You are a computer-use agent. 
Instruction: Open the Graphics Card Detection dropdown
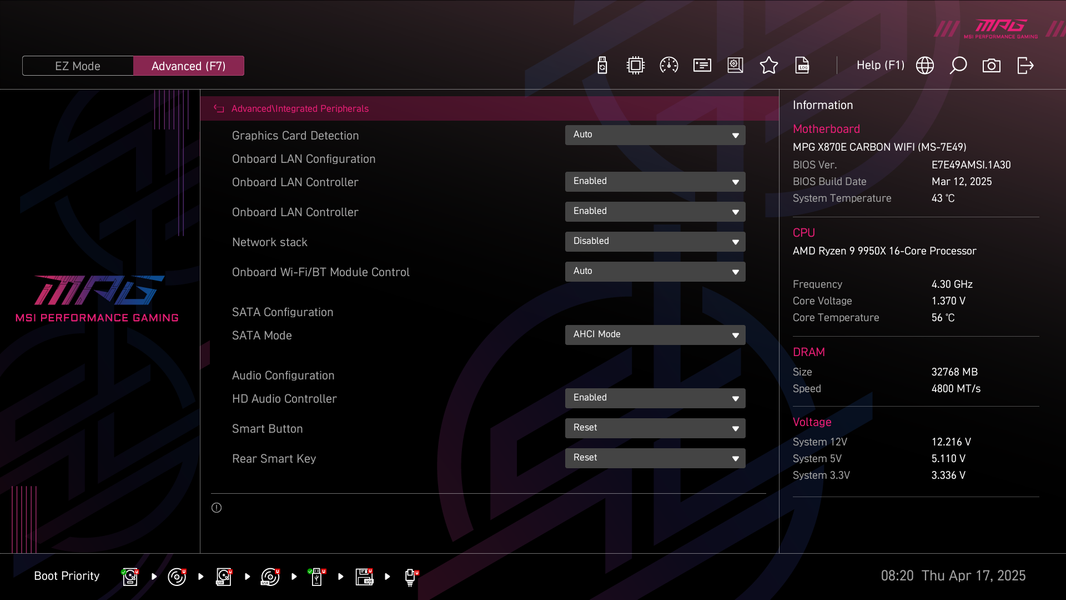pyautogui.click(x=655, y=135)
